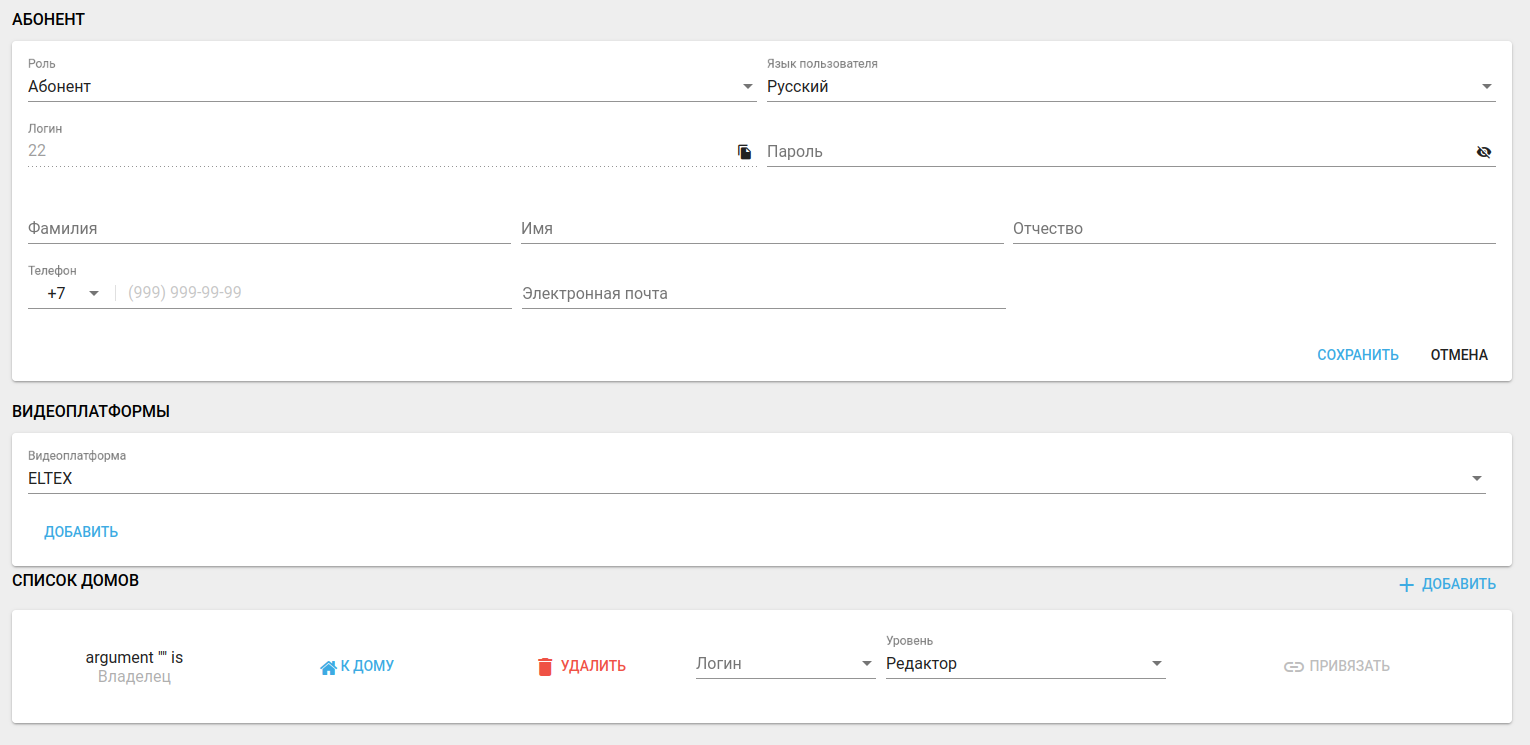Focus the Пароль input field
Screen dimensions: 1530x745
[1115, 152]
